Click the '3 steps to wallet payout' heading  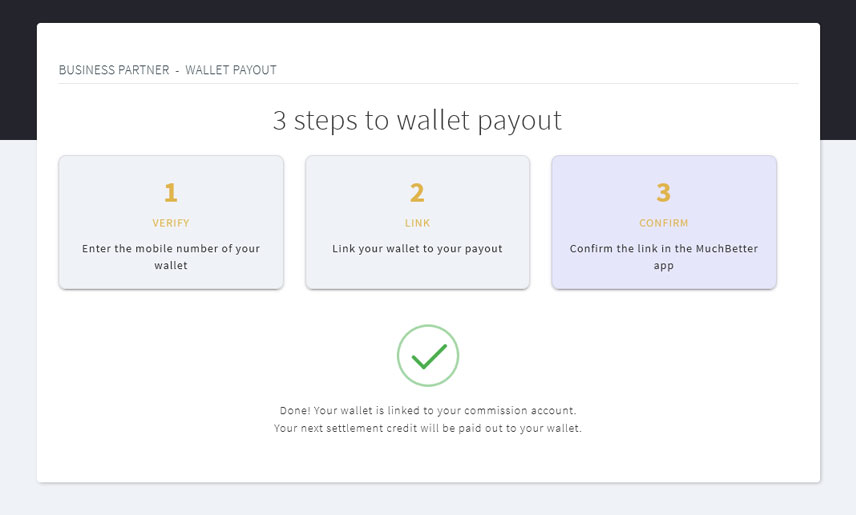point(417,120)
